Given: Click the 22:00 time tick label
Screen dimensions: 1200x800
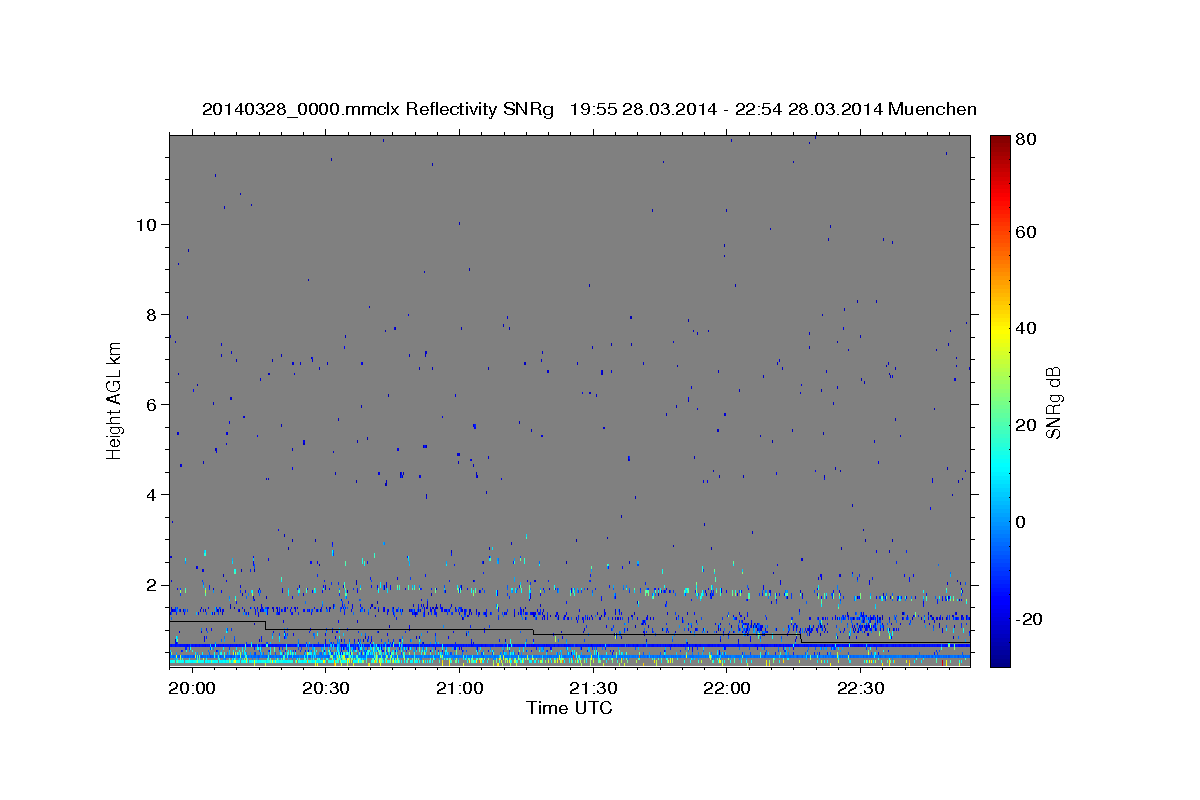Looking at the screenshot, I should pos(726,689).
